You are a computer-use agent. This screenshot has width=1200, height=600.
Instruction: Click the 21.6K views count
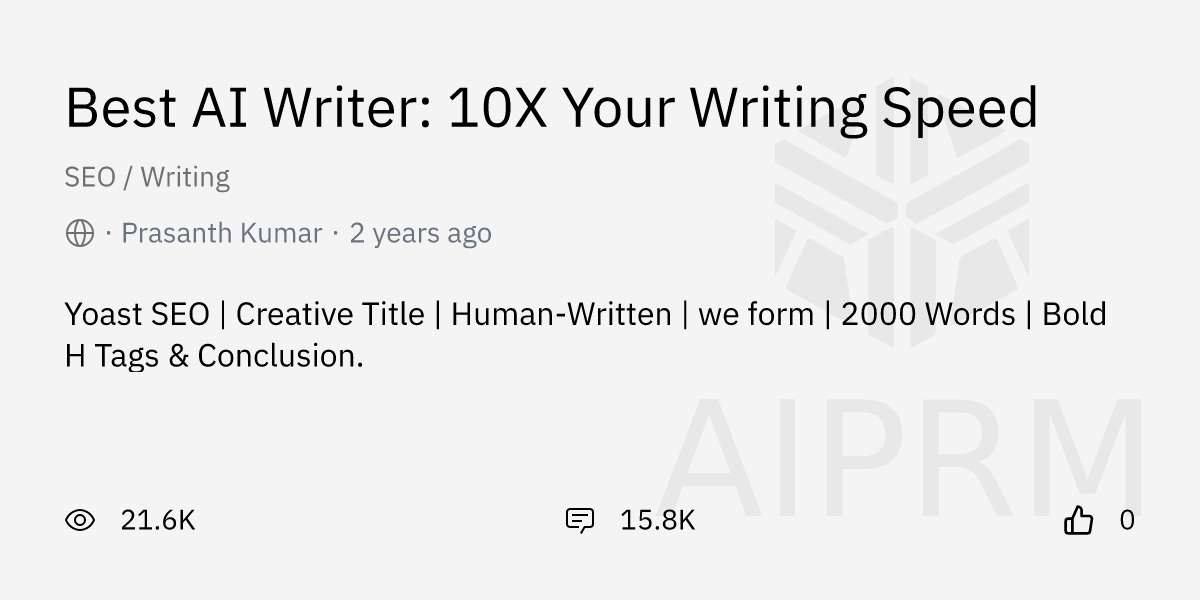[157, 520]
